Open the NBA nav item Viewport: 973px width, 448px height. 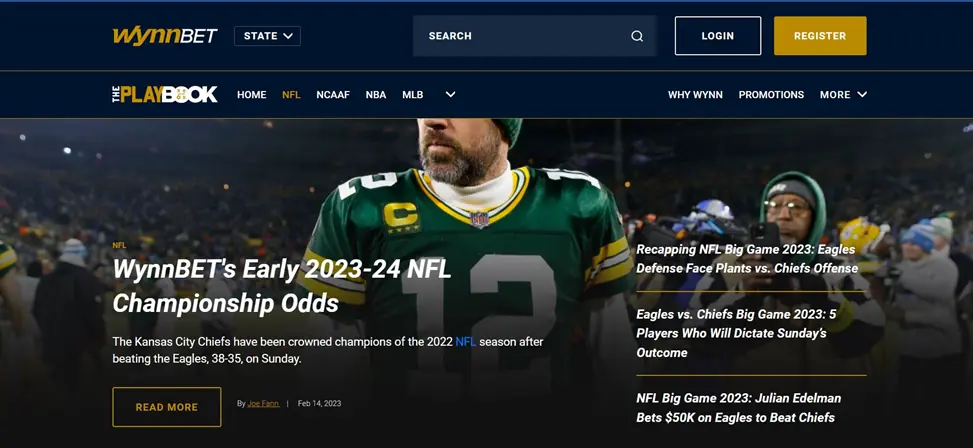coord(375,95)
